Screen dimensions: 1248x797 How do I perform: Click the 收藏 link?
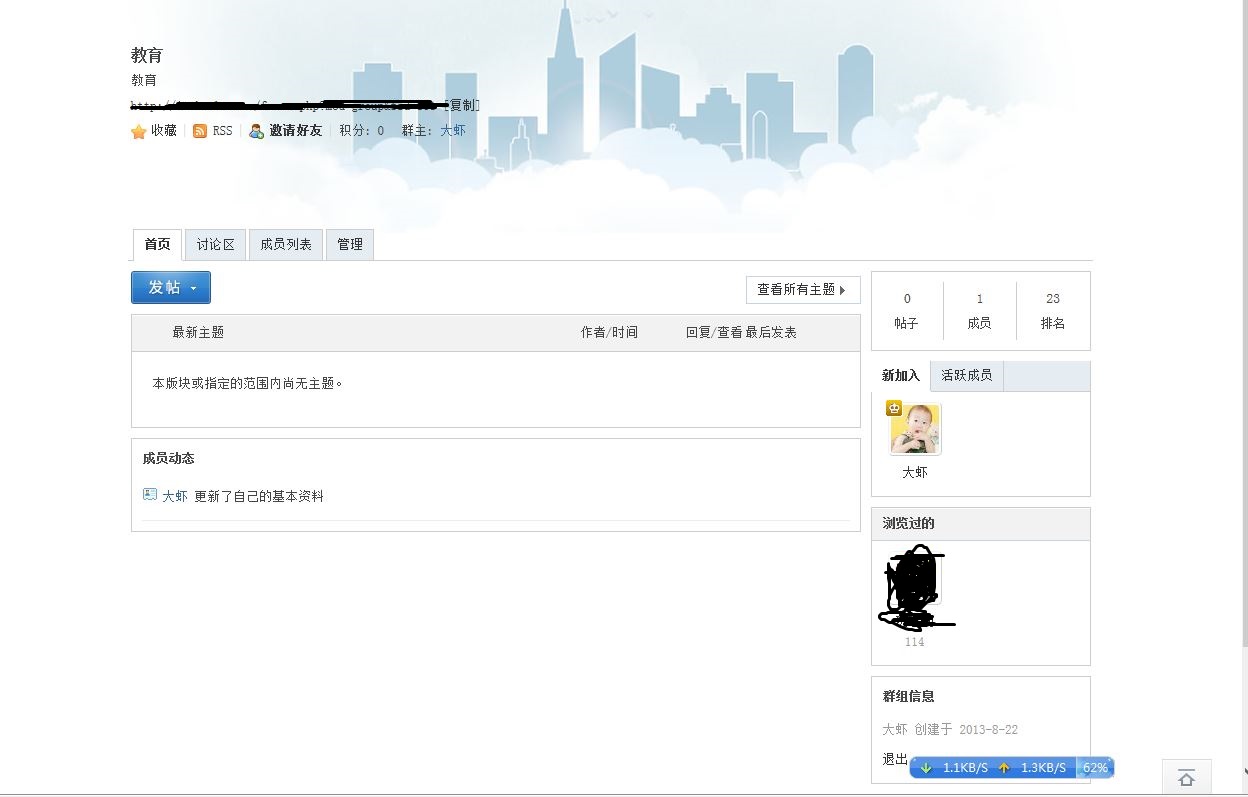(x=164, y=131)
